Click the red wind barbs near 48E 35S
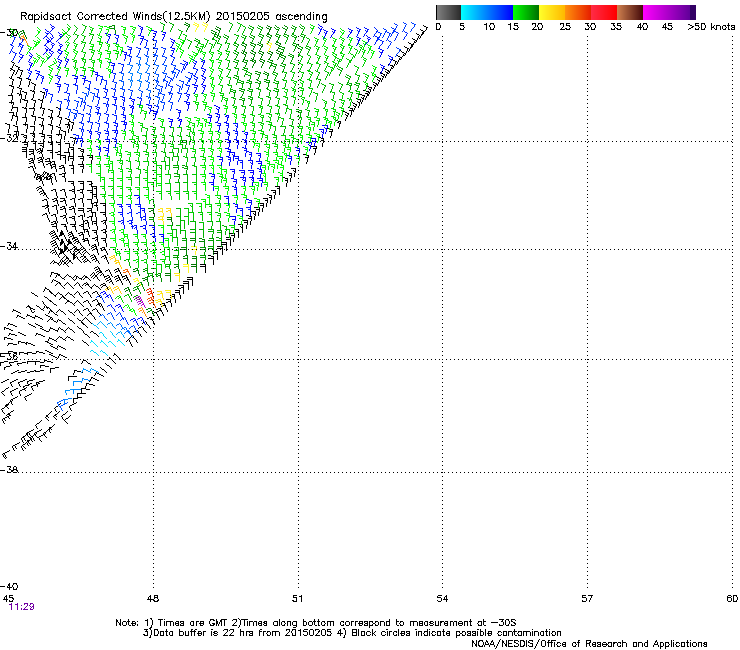The width and height of the screenshot is (740, 650). click(151, 297)
